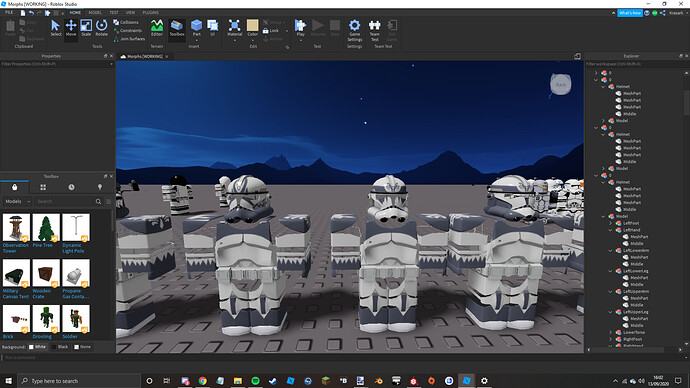Select Black background option
The width and height of the screenshot is (690, 388).
point(60,347)
